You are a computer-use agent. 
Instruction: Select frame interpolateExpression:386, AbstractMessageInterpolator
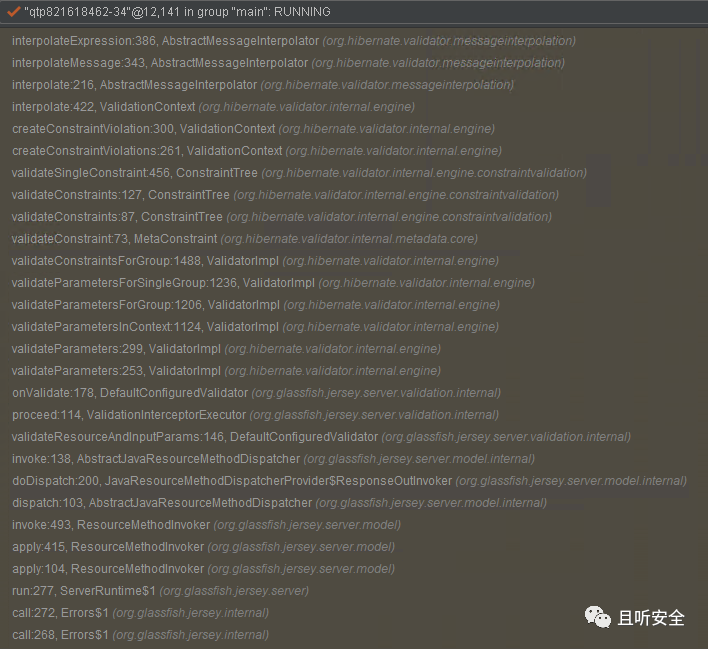point(294,41)
